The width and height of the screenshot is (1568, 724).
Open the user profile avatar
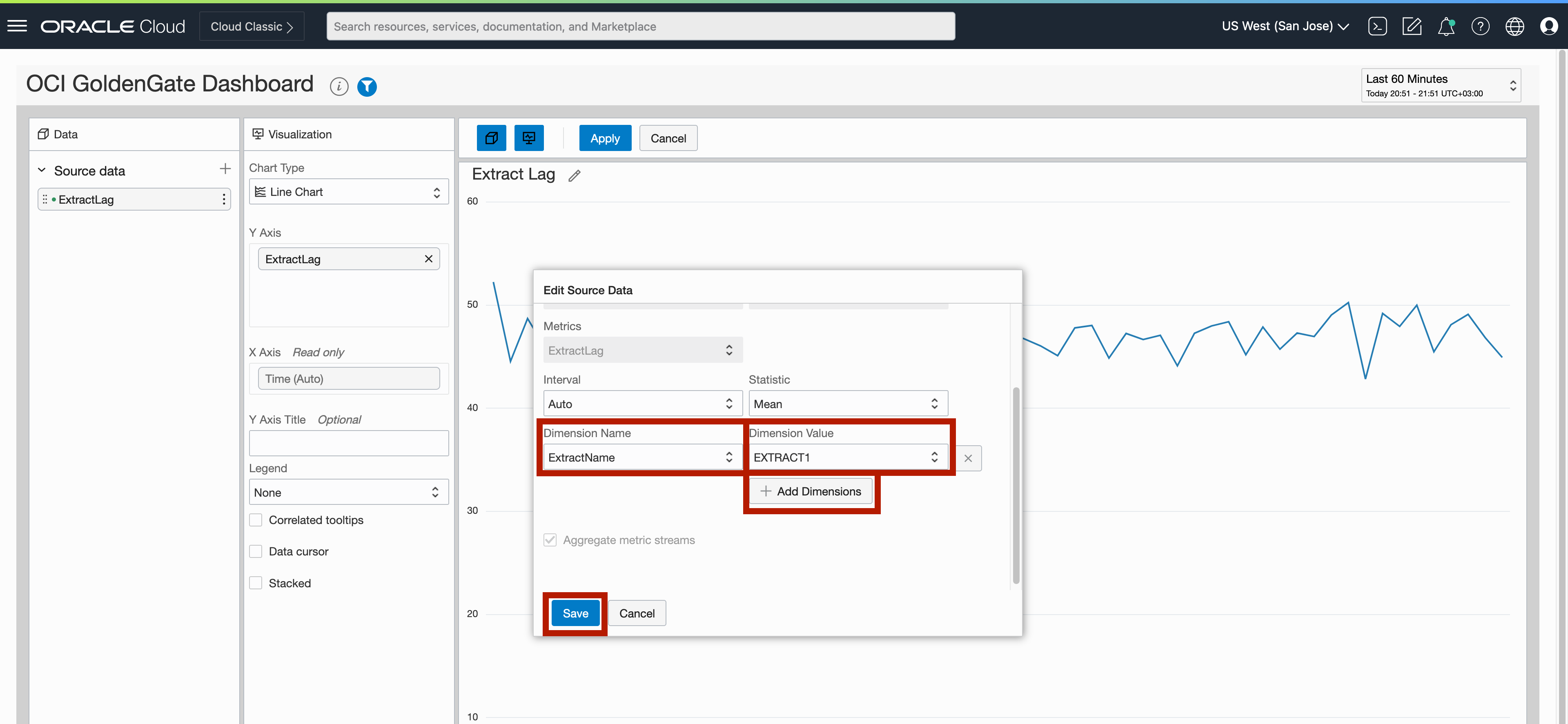[x=1548, y=26]
